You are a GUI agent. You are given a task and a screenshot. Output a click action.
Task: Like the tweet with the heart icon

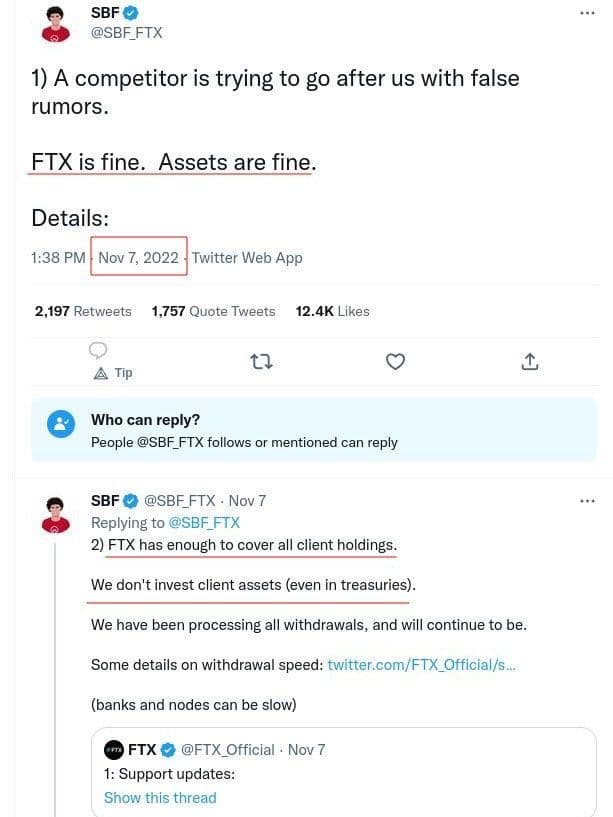pyautogui.click(x=395, y=361)
